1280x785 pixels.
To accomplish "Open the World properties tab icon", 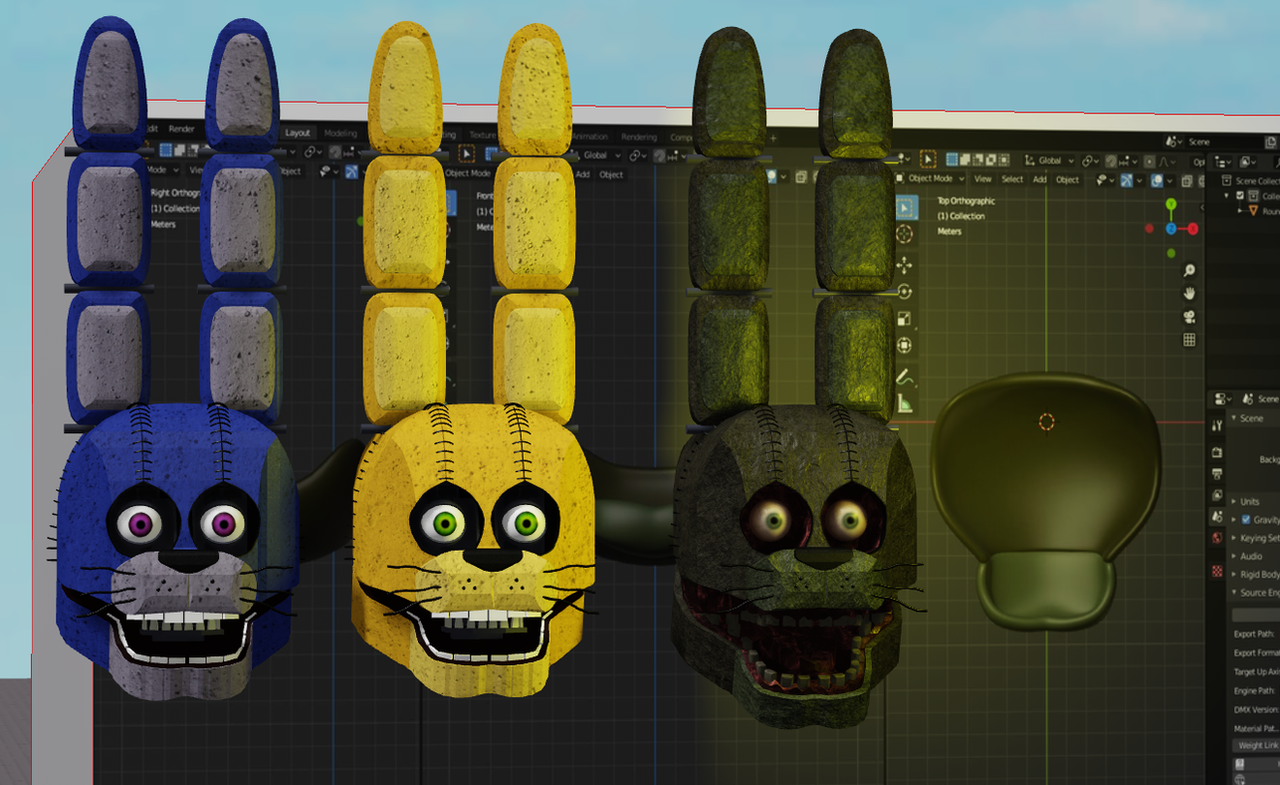I will click(1217, 538).
